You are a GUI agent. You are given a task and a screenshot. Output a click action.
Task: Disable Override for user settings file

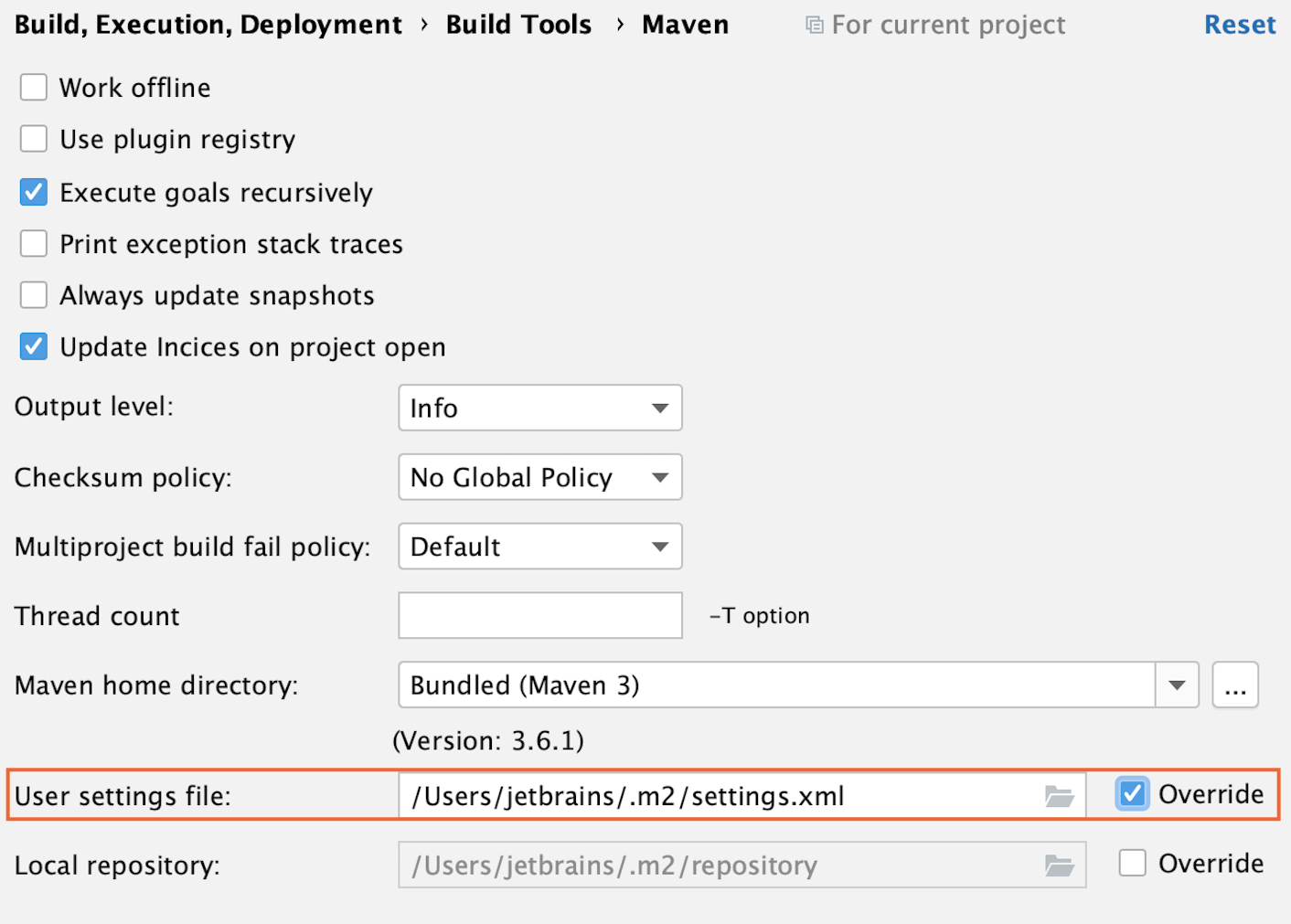1132,794
